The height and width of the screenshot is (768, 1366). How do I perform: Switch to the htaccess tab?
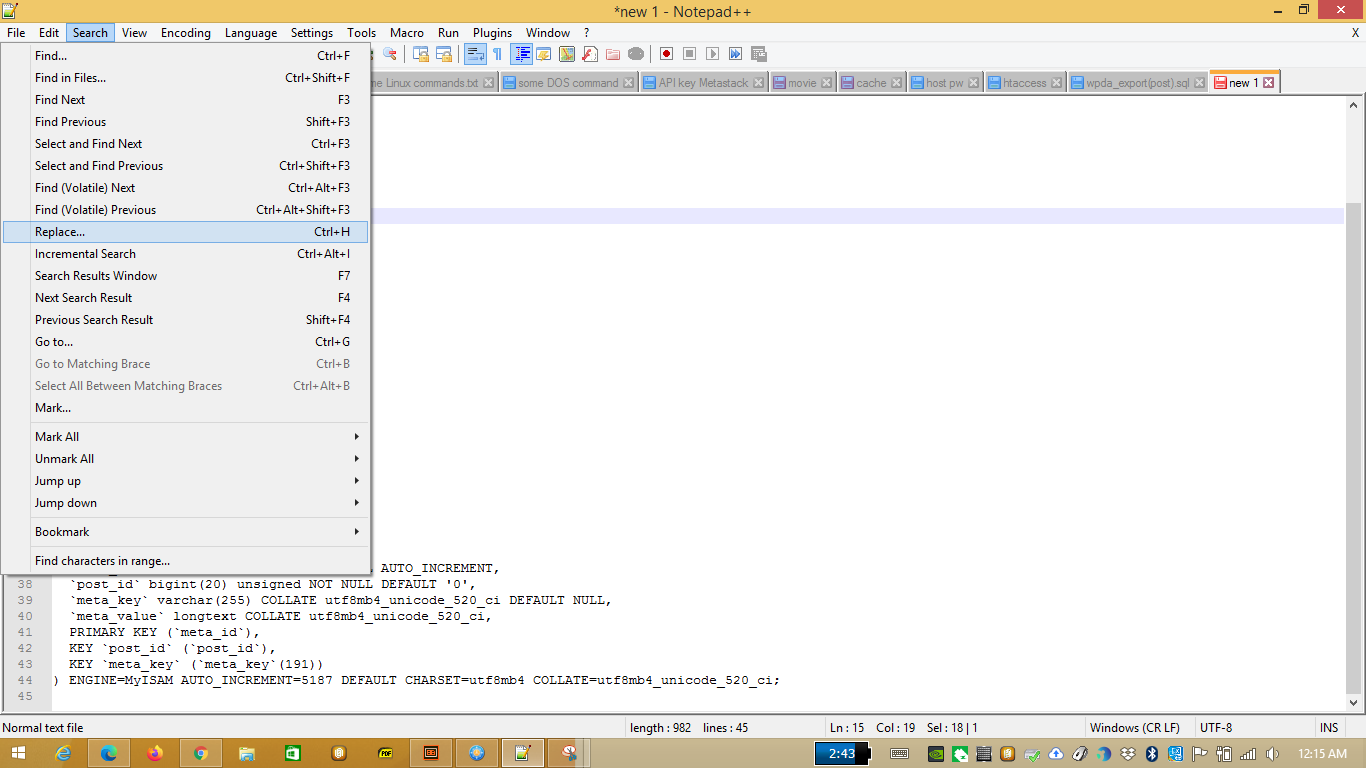(1022, 83)
